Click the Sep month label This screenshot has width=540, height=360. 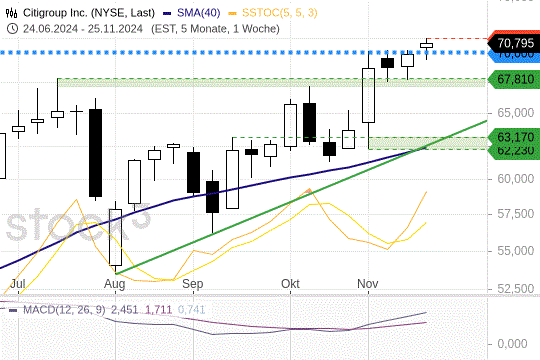coord(193,284)
